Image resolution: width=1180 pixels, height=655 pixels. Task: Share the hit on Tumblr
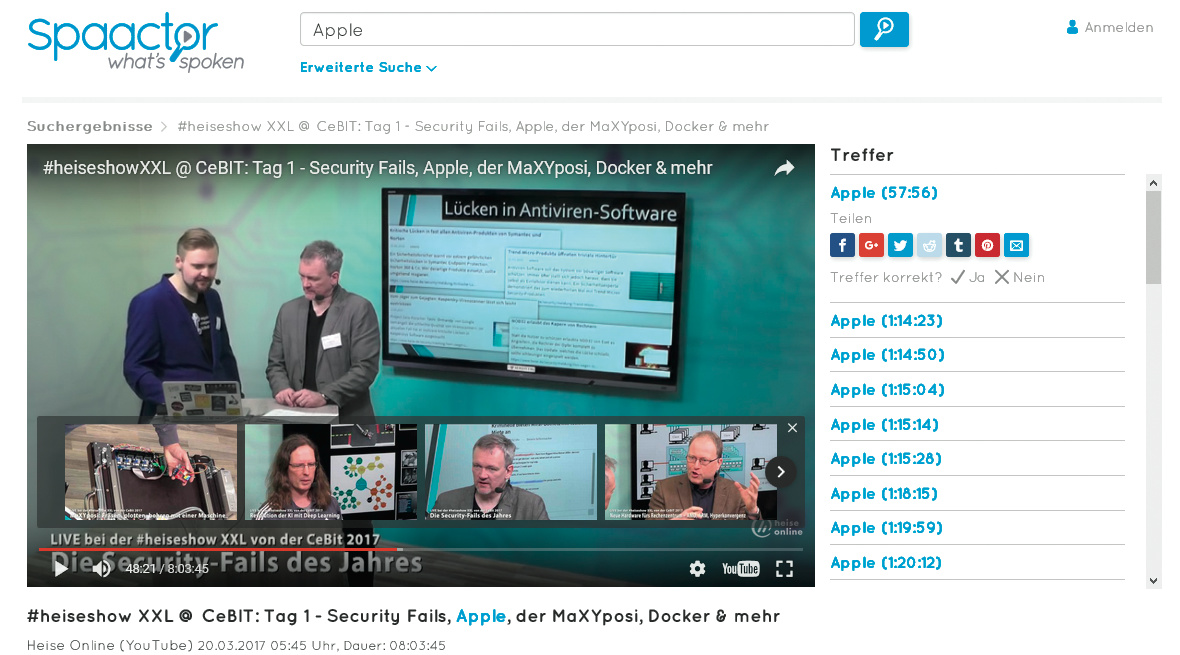tap(959, 245)
